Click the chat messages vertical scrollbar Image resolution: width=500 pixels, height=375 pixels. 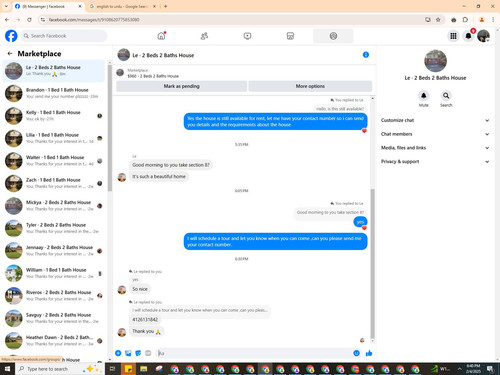(372, 263)
